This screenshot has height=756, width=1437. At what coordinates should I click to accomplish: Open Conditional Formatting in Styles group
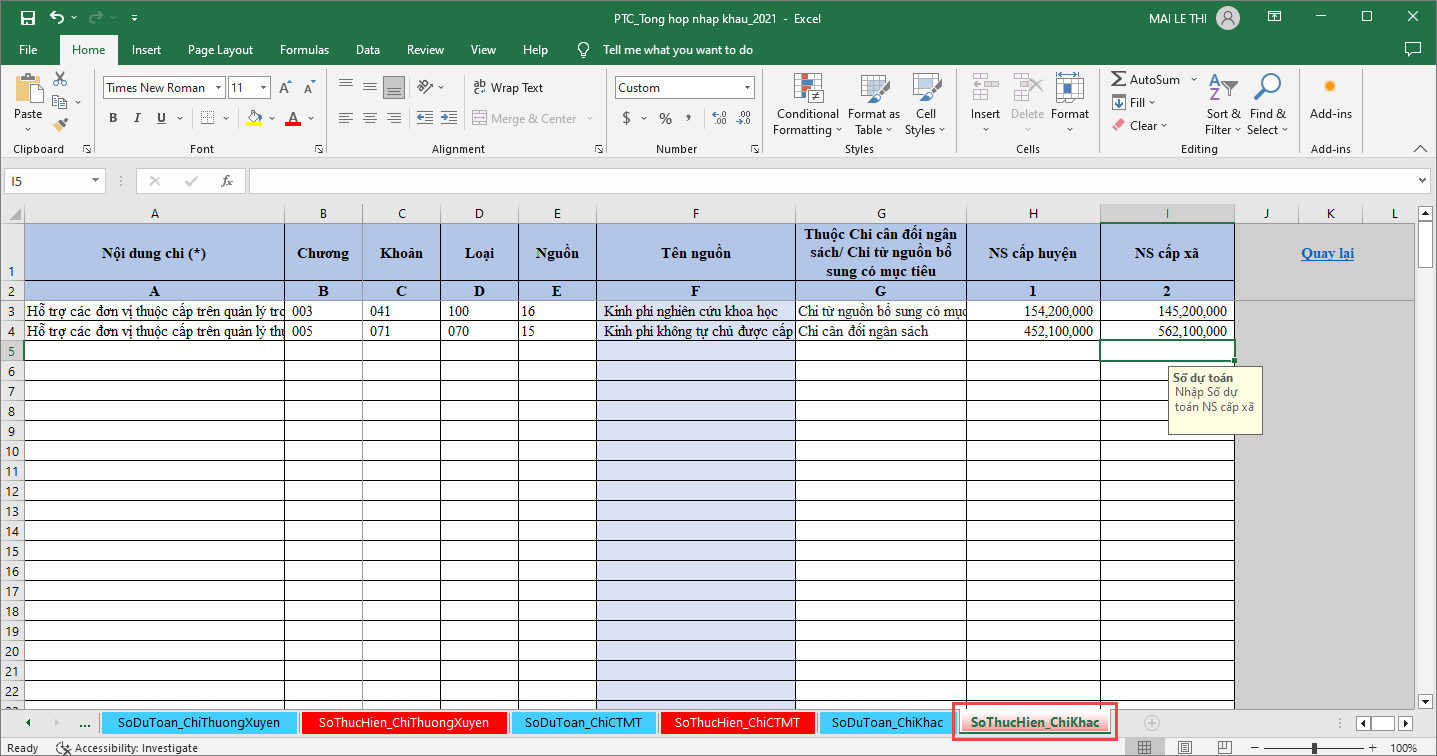(x=807, y=104)
